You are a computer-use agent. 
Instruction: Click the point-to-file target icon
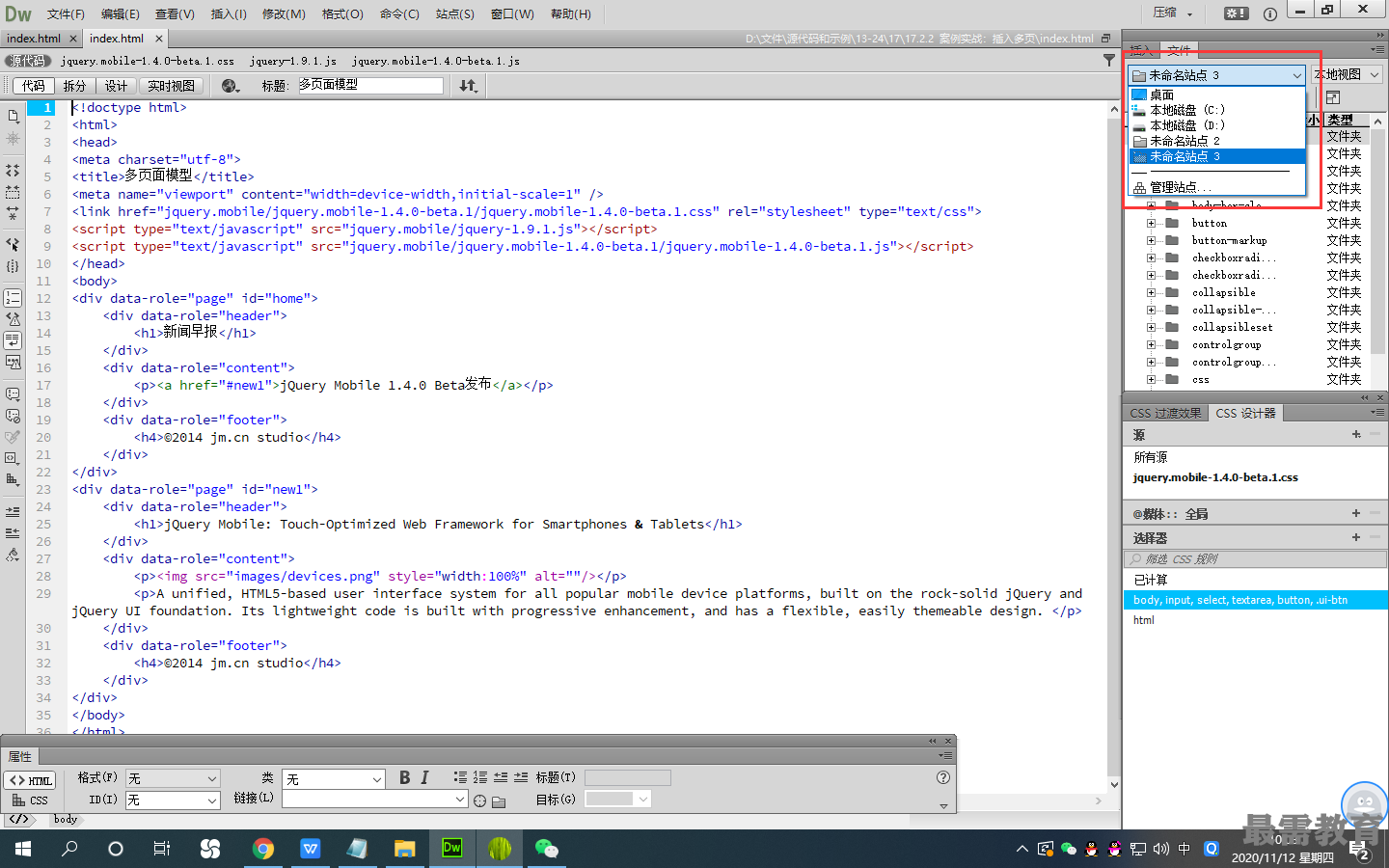tap(479, 800)
